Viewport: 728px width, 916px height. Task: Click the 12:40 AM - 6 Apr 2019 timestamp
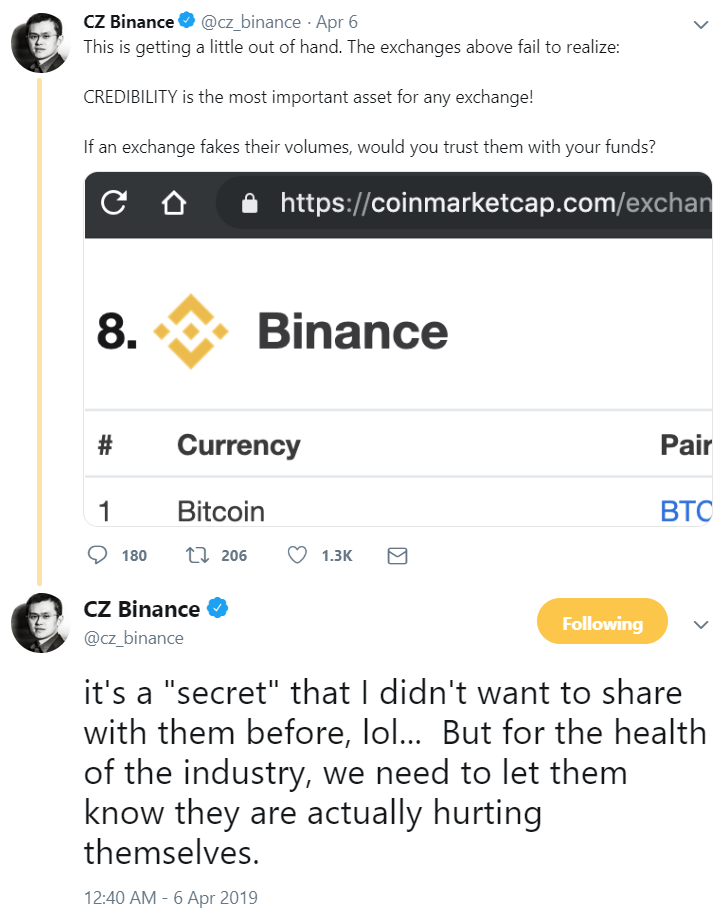click(x=171, y=897)
